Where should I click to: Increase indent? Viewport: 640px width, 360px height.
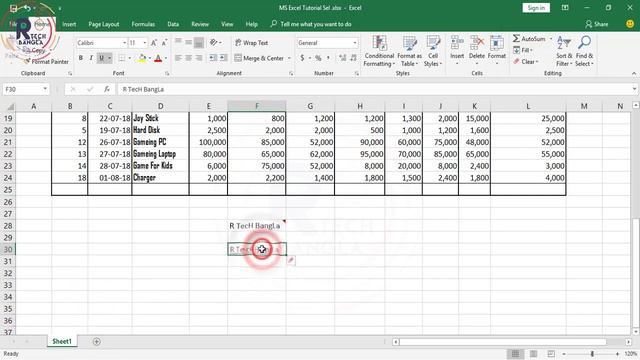223,58
